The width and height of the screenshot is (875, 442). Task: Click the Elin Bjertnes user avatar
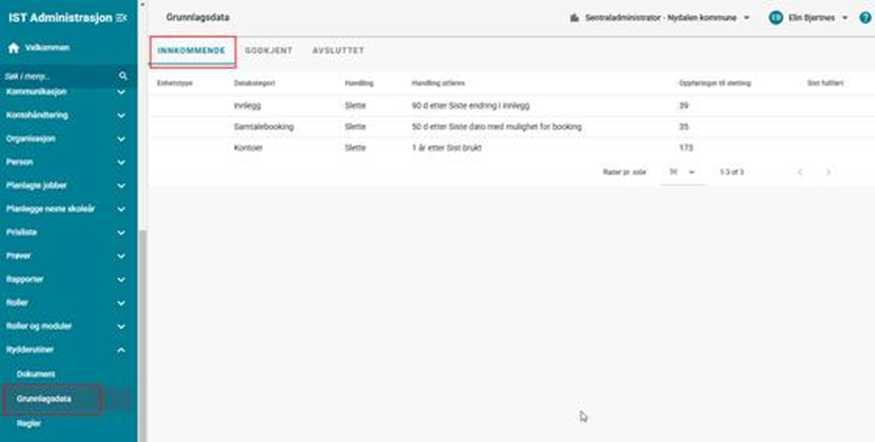775,18
